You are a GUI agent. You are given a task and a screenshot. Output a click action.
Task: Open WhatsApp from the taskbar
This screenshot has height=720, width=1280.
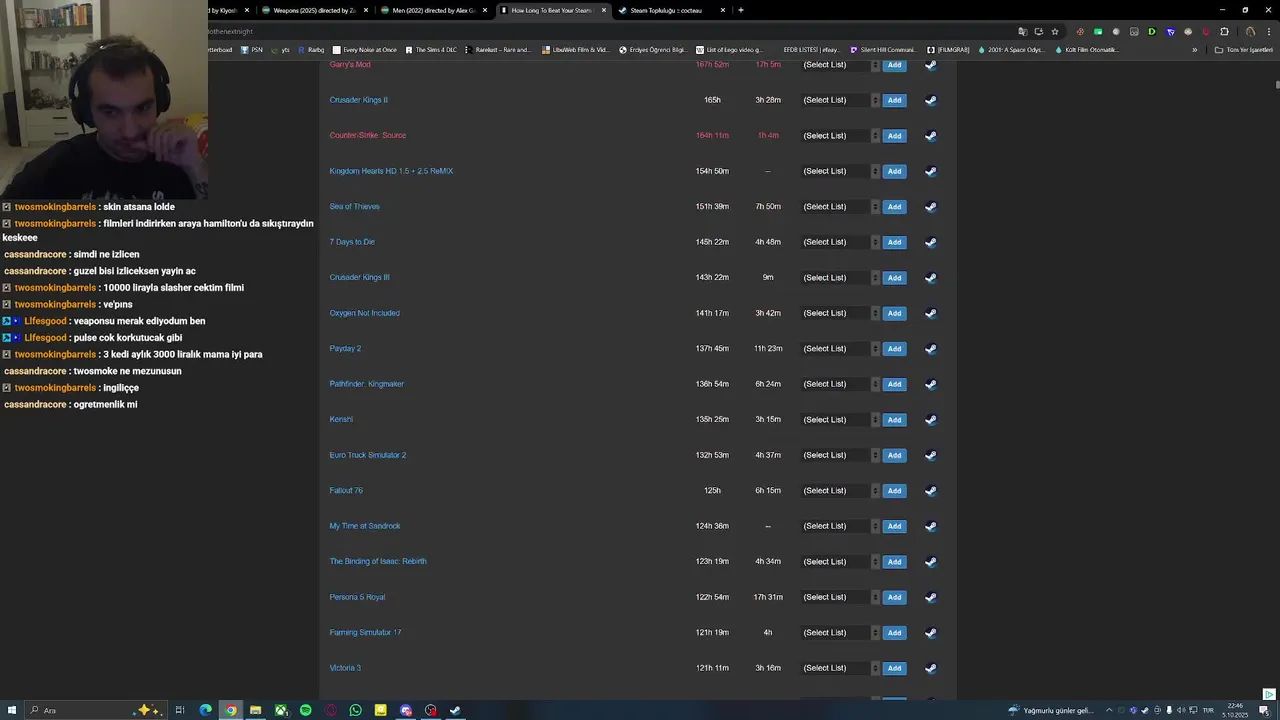(355, 710)
